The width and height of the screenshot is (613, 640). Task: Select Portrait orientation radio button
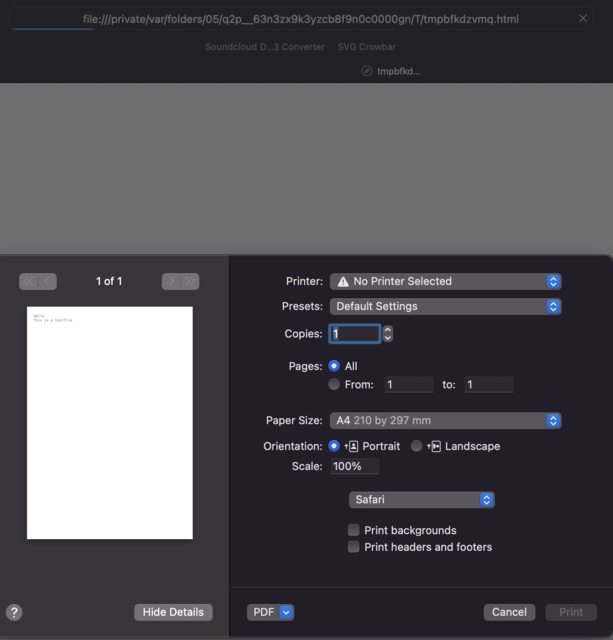click(334, 446)
